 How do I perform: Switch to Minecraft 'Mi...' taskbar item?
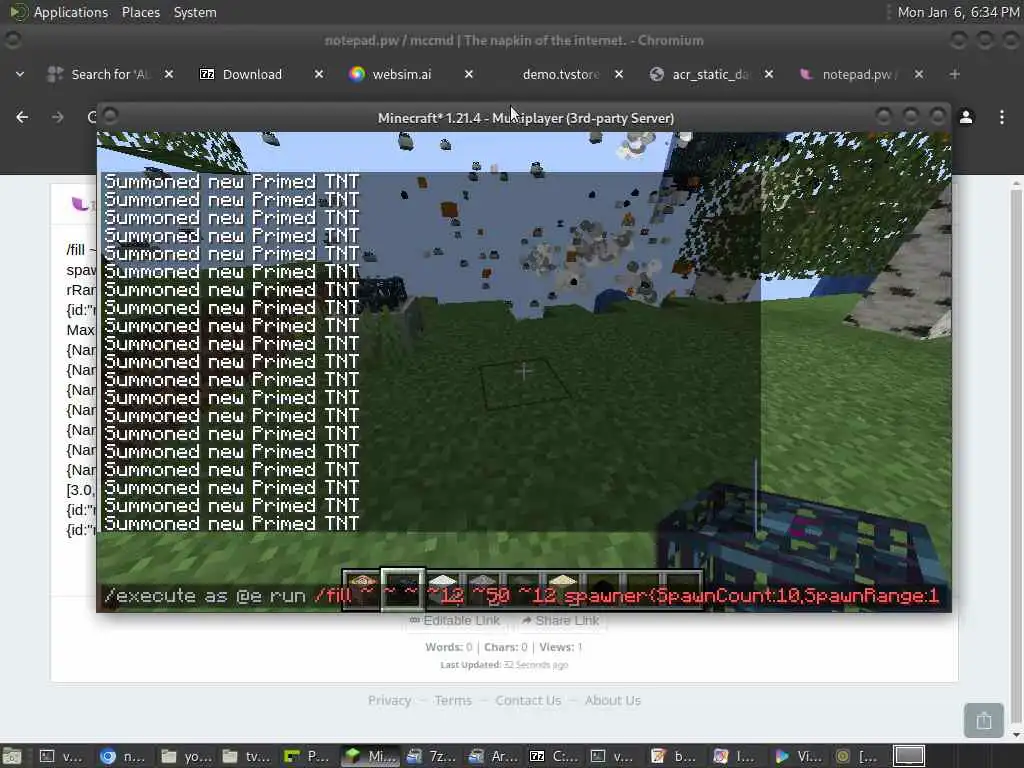pos(368,756)
